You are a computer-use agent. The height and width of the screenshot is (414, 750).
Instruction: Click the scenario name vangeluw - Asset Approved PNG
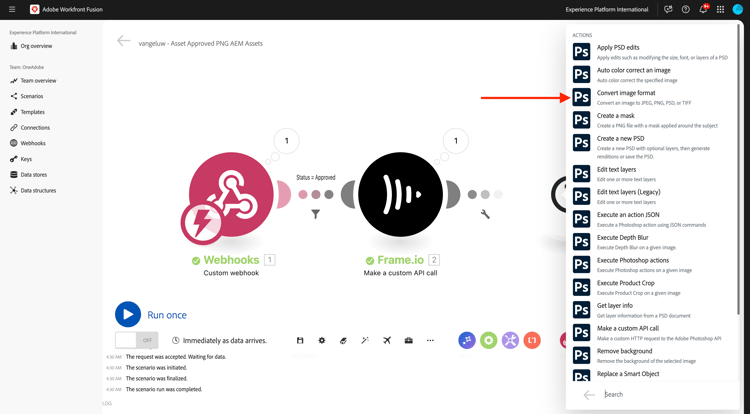(x=200, y=43)
